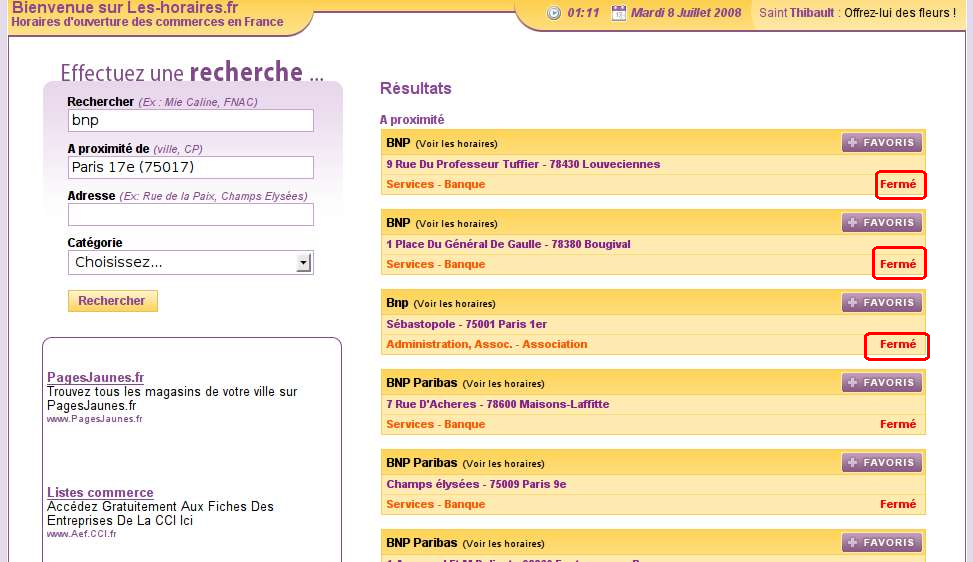973x562 pixels.
Task: Click the A proximité de field
Action: coord(191,167)
